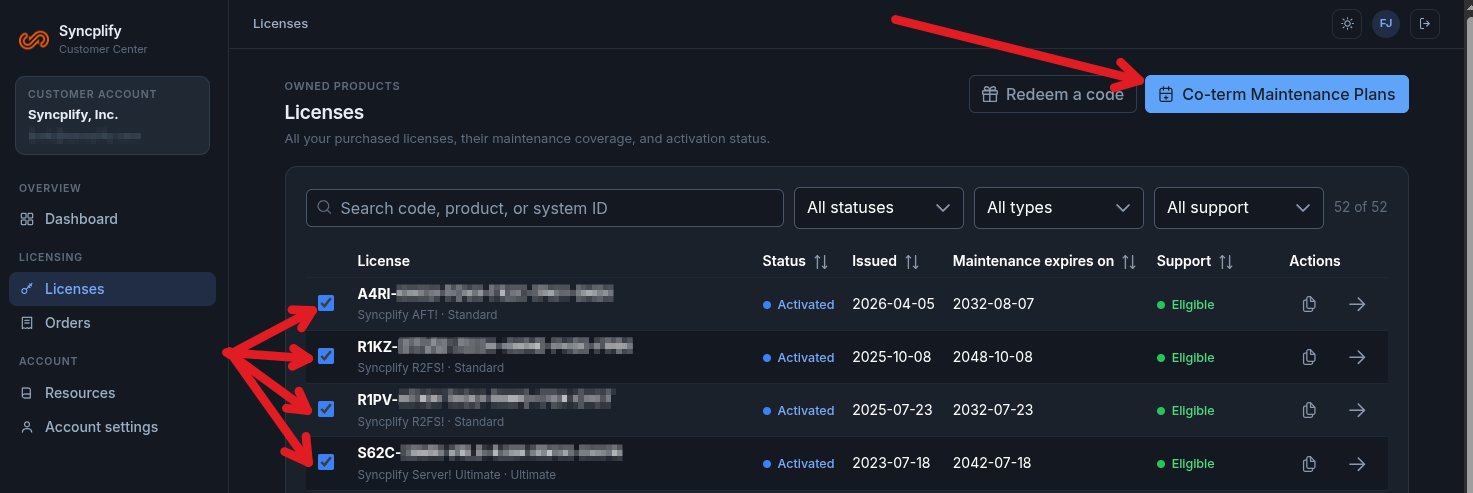
Task: Click the 52 of 52 results counter
Action: tap(1360, 207)
